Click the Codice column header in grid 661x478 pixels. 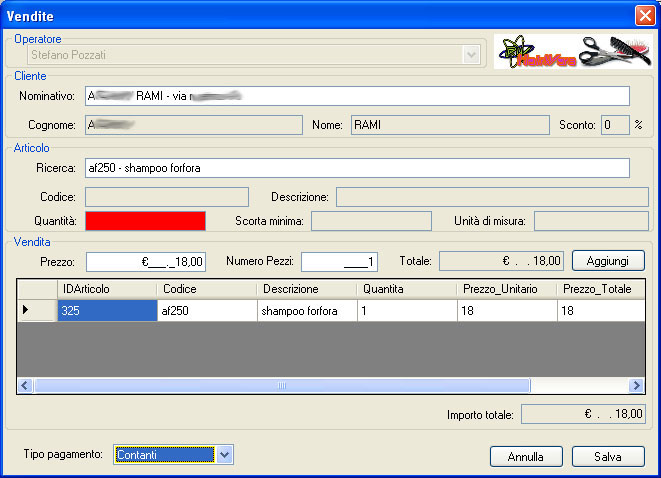click(207, 289)
